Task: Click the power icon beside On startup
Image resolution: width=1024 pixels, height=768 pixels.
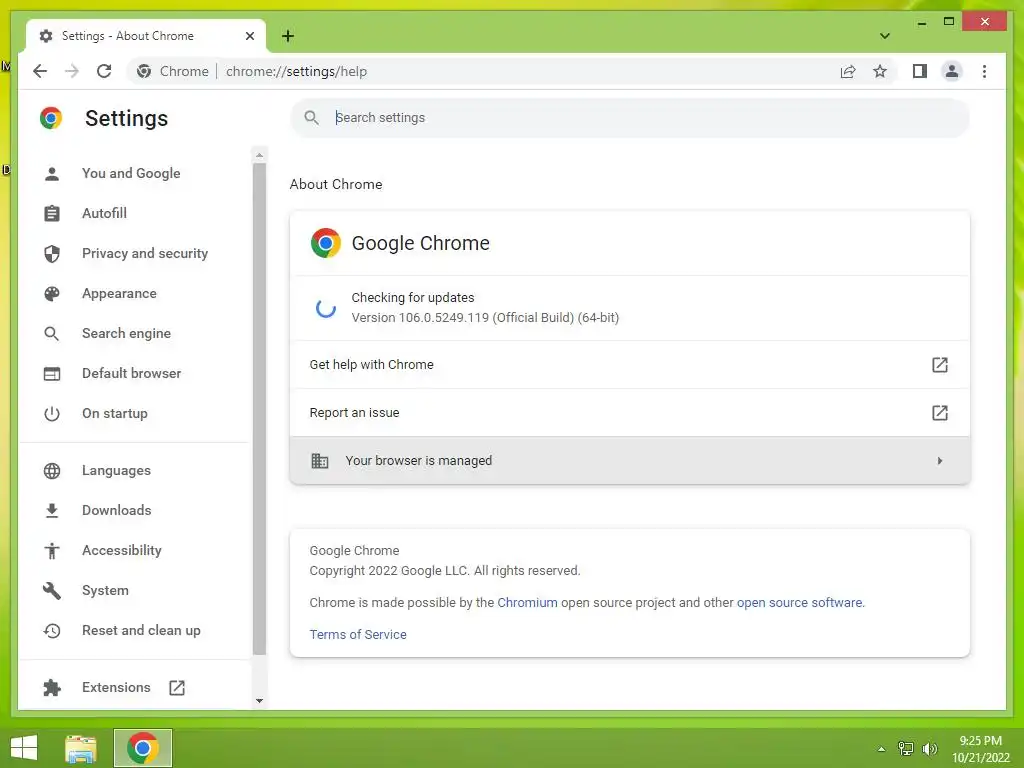Action: click(x=52, y=413)
